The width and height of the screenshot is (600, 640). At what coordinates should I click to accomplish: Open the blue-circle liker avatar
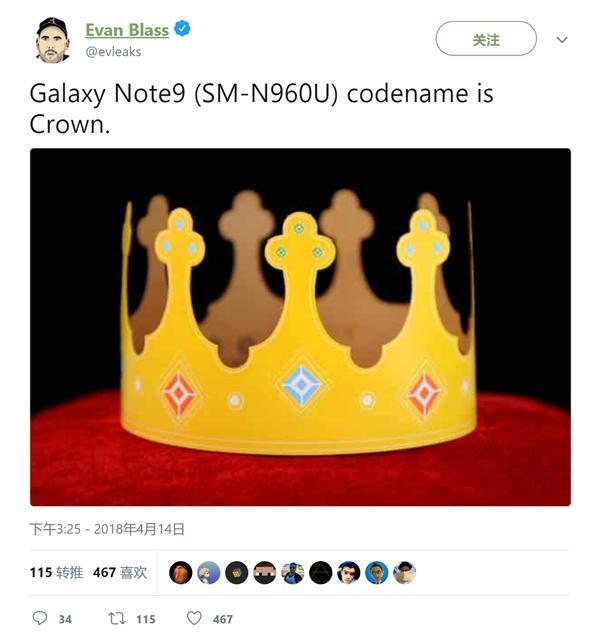[376, 572]
